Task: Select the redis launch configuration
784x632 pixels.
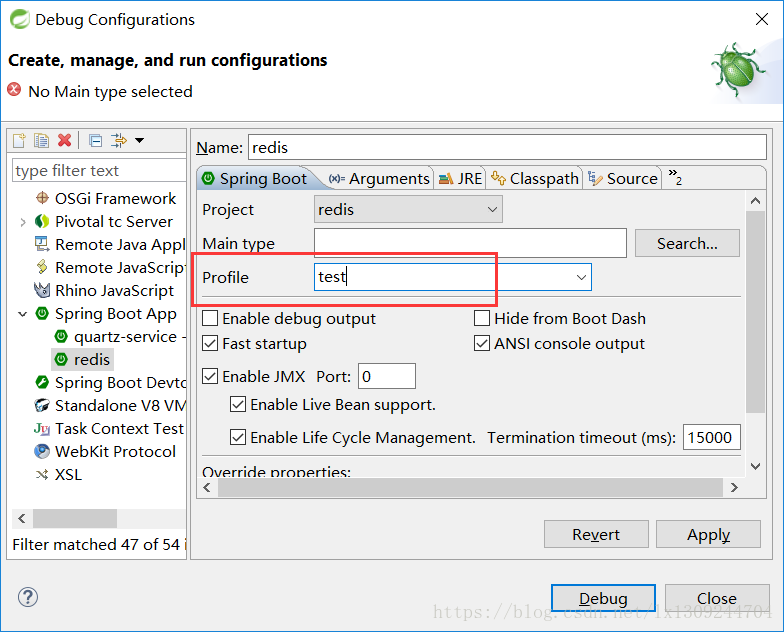Action: (x=92, y=360)
